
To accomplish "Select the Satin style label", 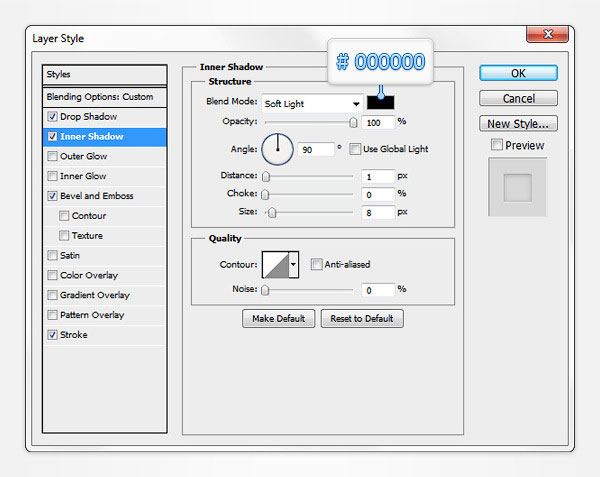I will coord(70,256).
